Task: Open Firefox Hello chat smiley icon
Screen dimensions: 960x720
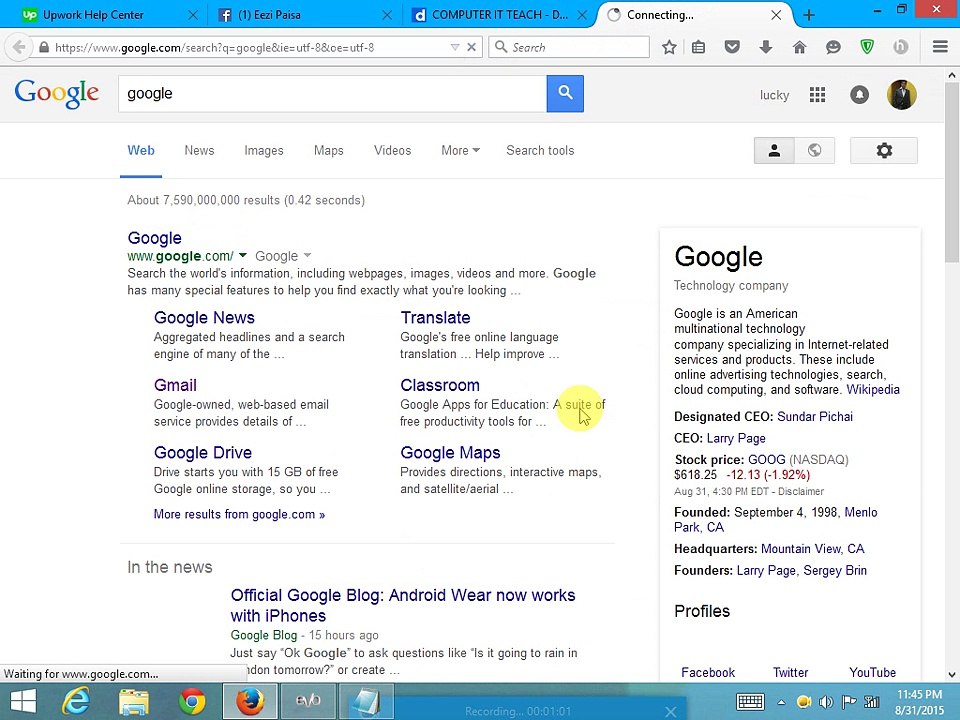Action: (833, 47)
